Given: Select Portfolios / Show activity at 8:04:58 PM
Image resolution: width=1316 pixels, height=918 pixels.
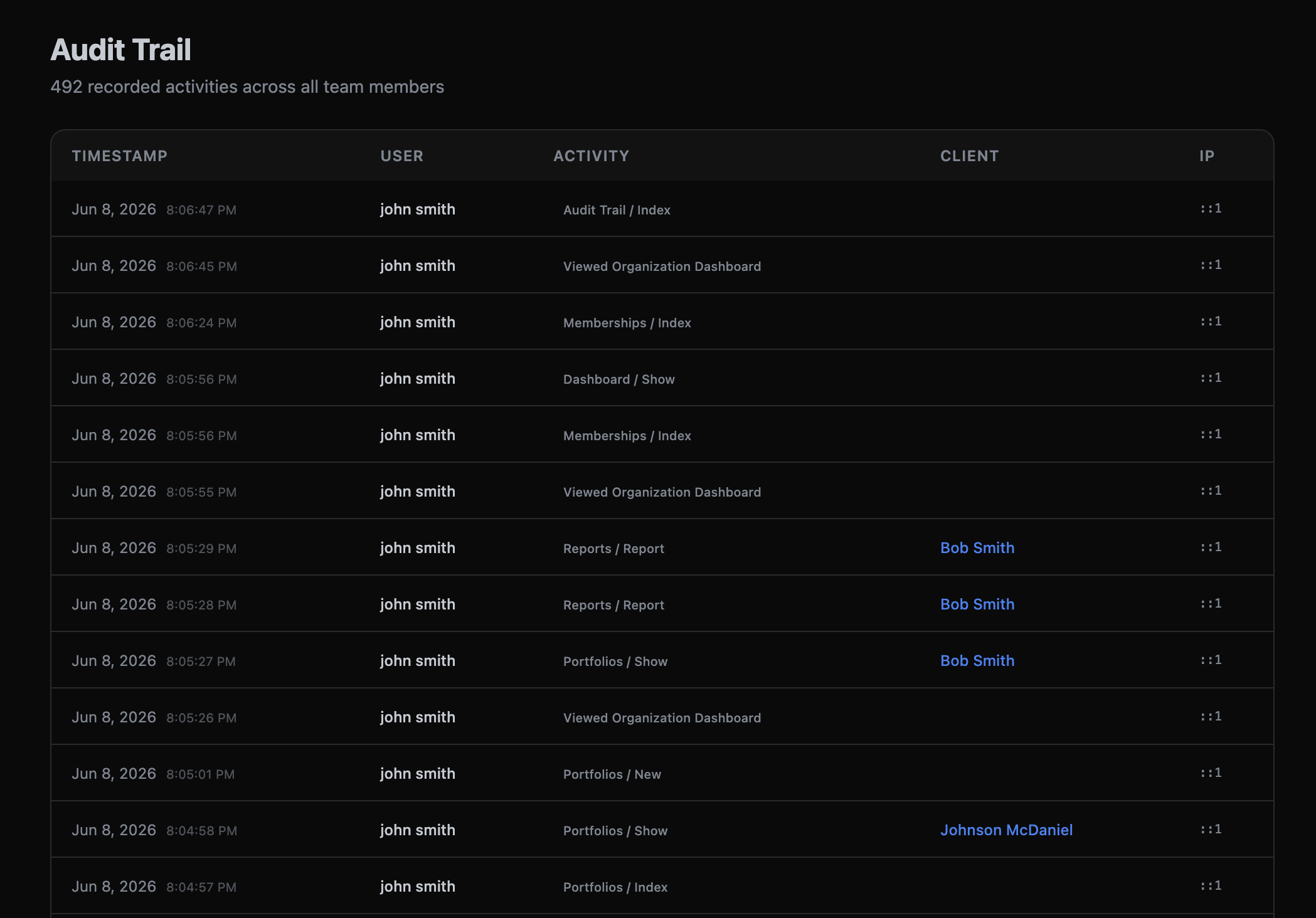Looking at the screenshot, I should tap(615, 831).
